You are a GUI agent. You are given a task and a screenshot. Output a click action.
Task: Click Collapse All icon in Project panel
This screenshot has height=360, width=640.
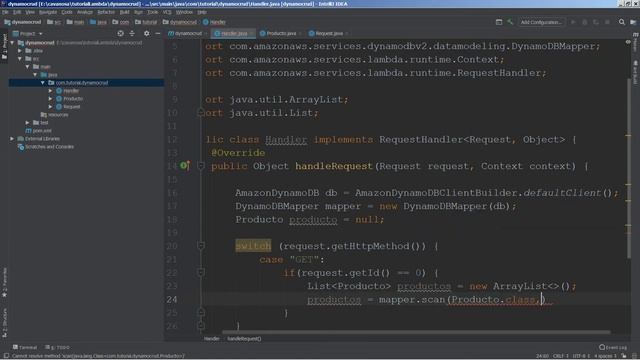[x=132, y=33]
